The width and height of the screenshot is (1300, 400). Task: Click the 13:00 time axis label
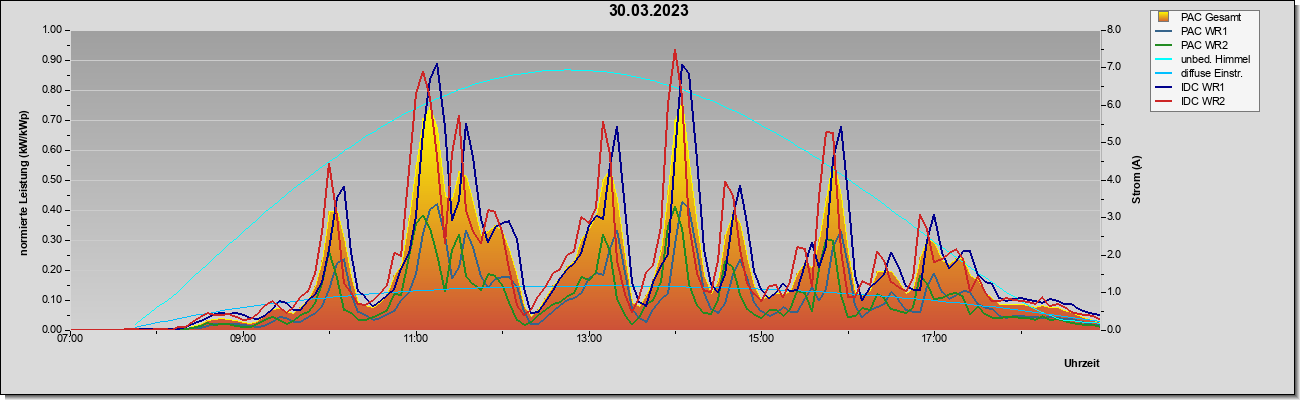click(589, 340)
